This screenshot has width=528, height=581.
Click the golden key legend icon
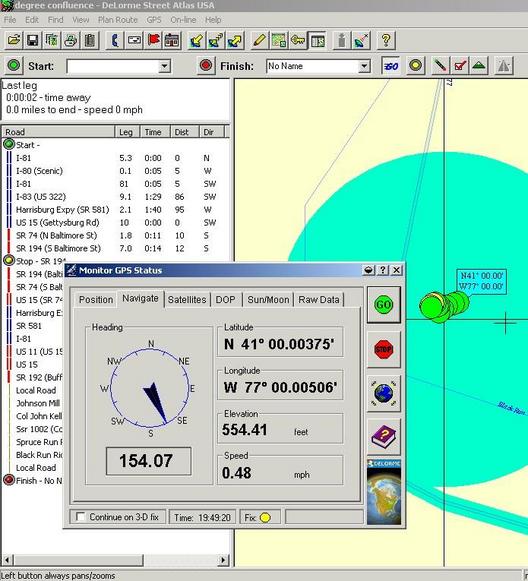coord(298,40)
